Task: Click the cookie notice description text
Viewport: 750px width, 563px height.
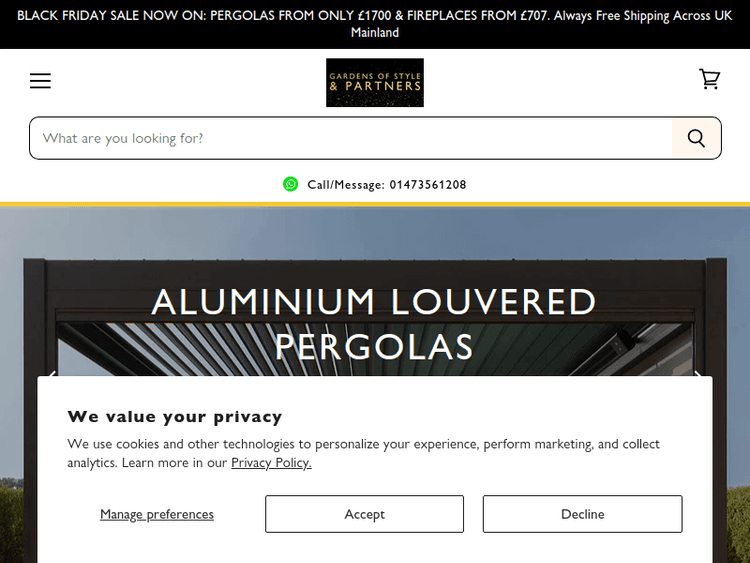Action: point(364,444)
